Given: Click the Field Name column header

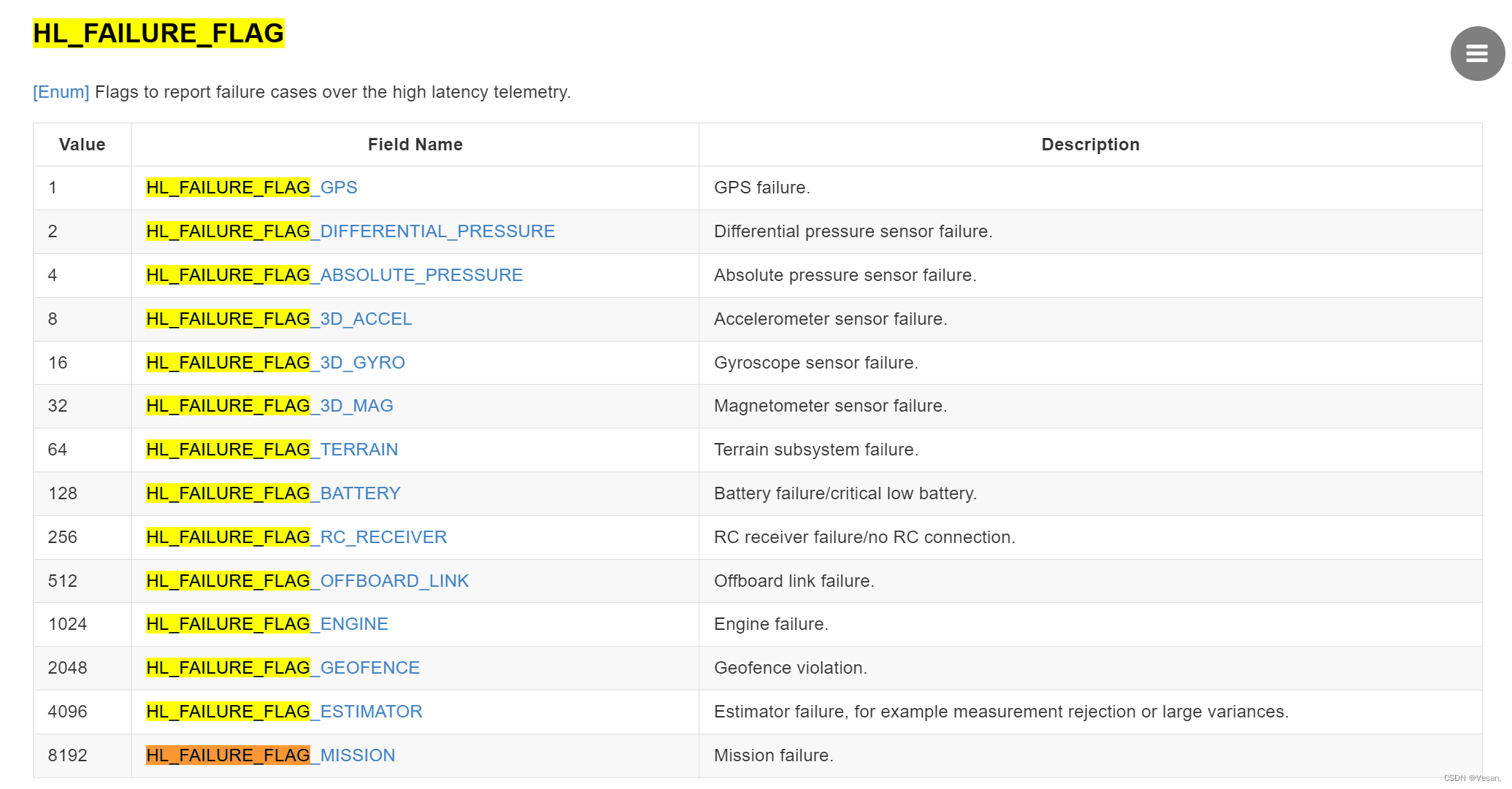Looking at the screenshot, I should coord(415,145).
